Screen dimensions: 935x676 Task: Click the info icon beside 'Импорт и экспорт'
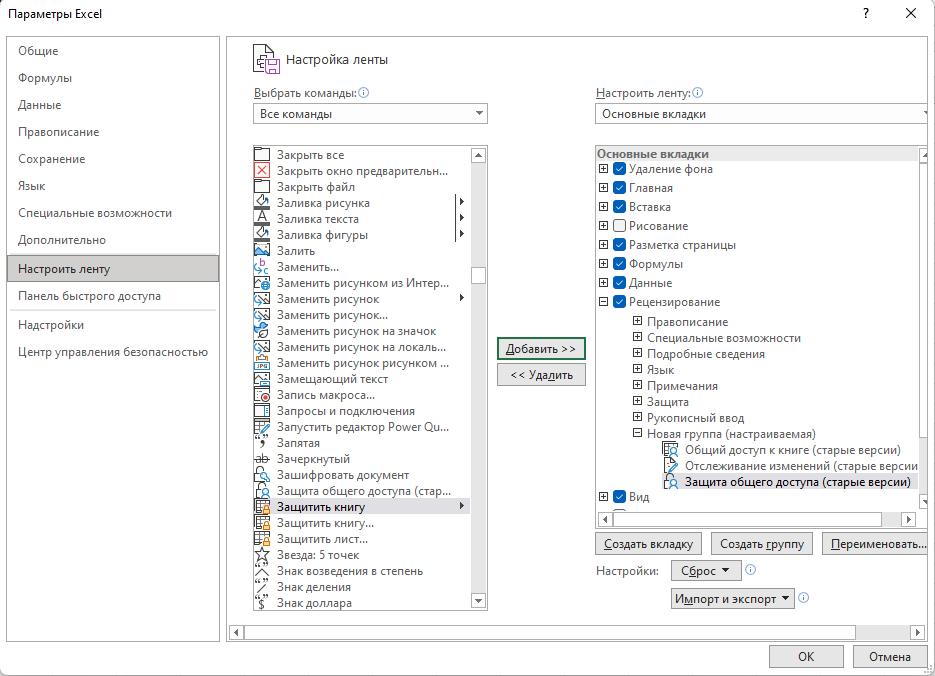pos(803,598)
